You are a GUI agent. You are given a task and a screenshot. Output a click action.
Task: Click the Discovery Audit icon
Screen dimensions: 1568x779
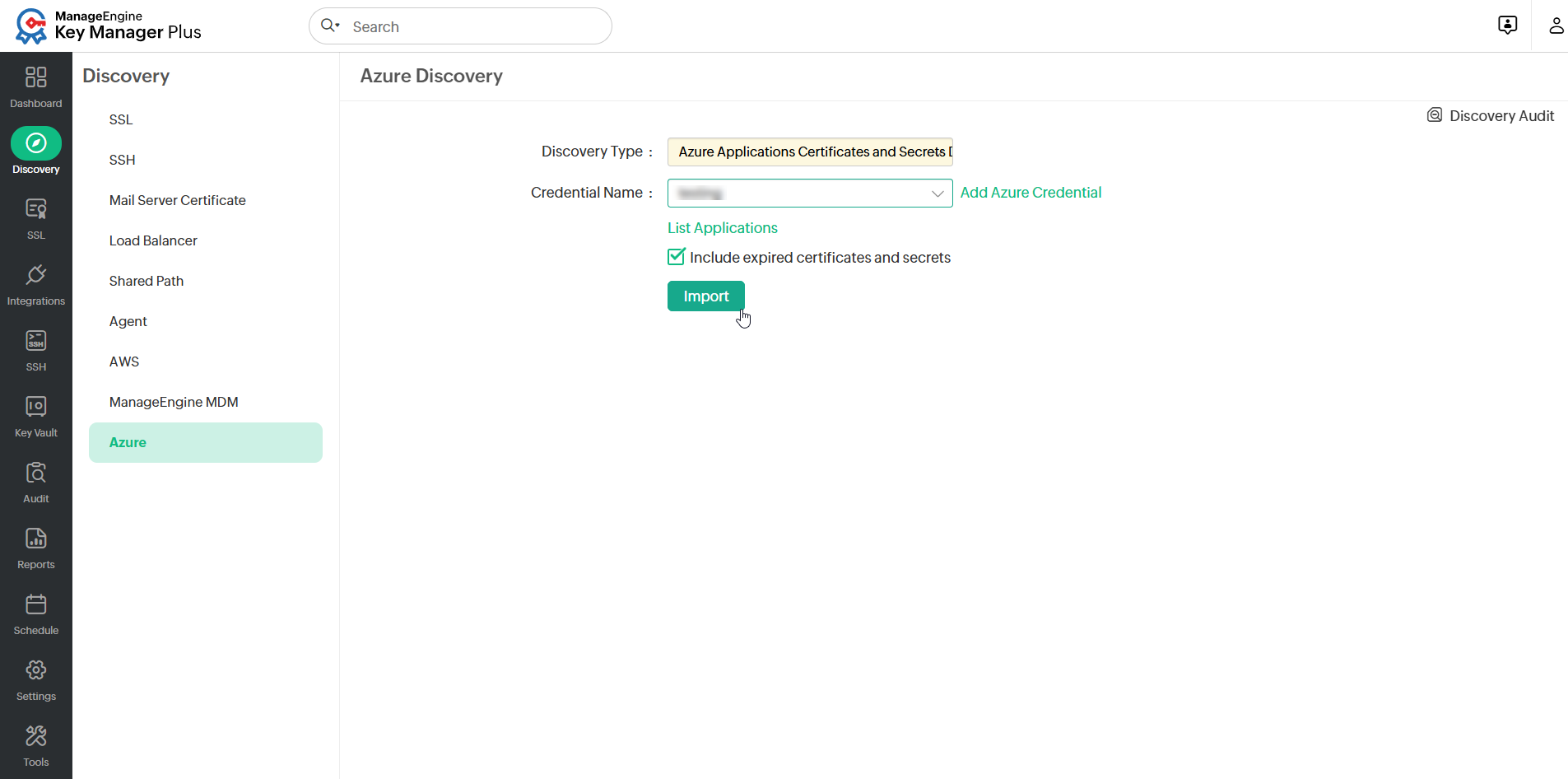pos(1435,115)
